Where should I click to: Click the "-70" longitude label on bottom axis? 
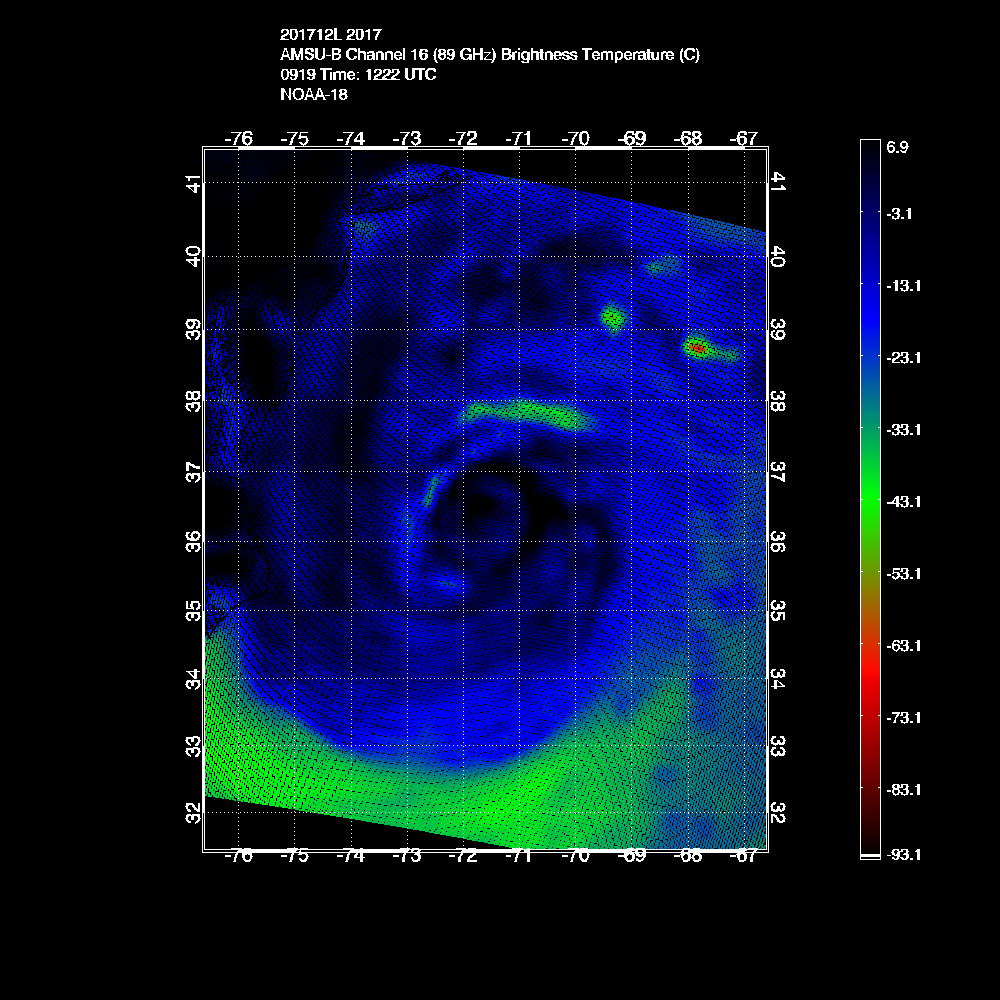(x=575, y=857)
